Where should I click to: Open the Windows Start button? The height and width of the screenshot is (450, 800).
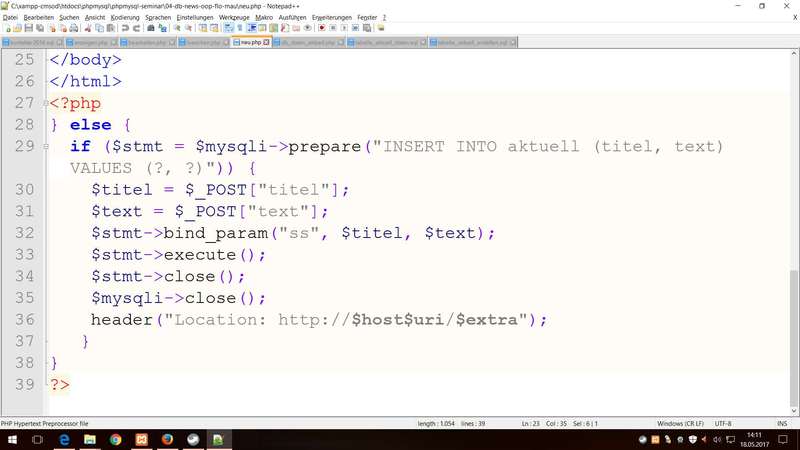(x=12, y=439)
